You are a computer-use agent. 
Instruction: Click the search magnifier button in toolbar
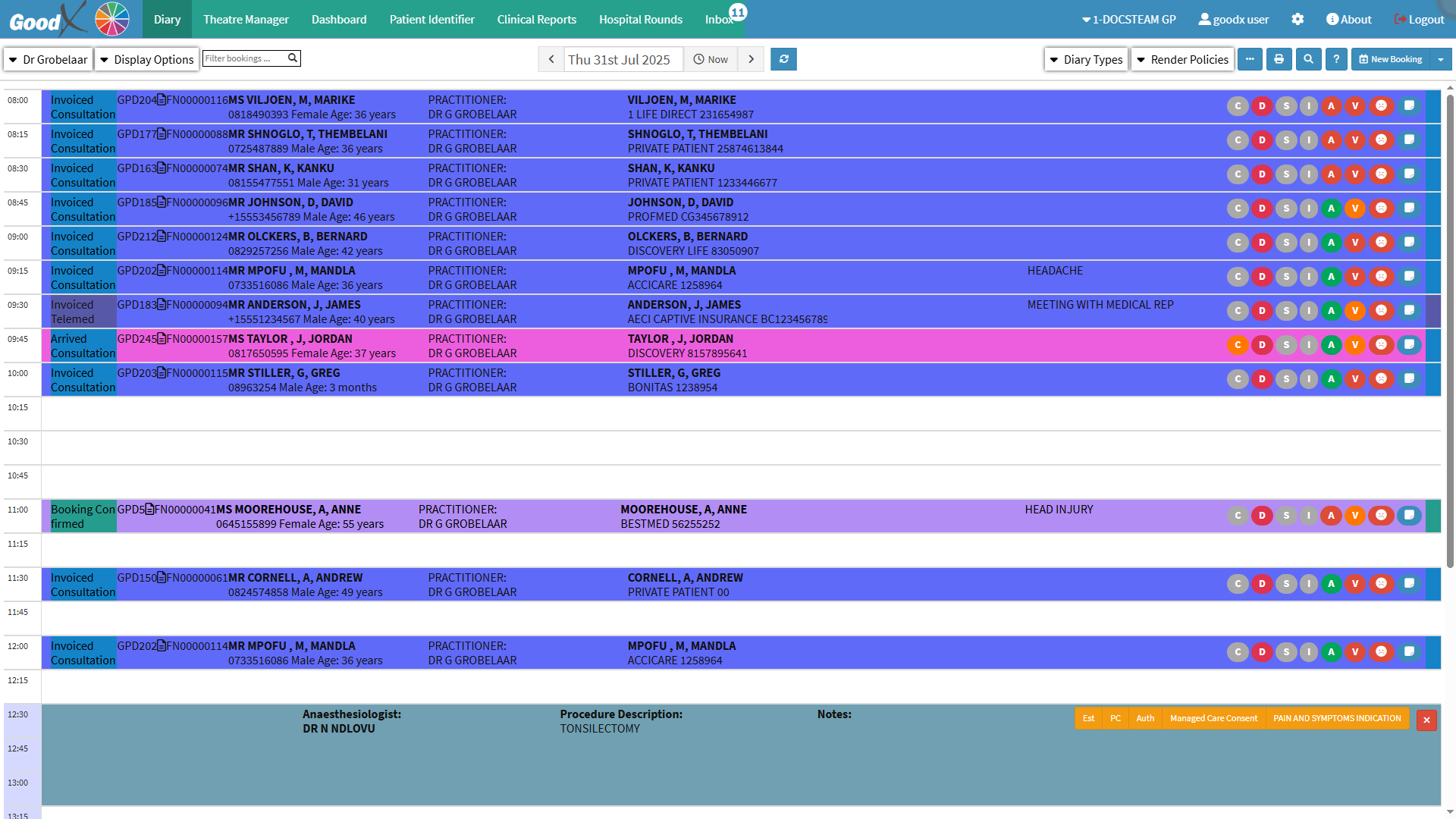point(1308,59)
